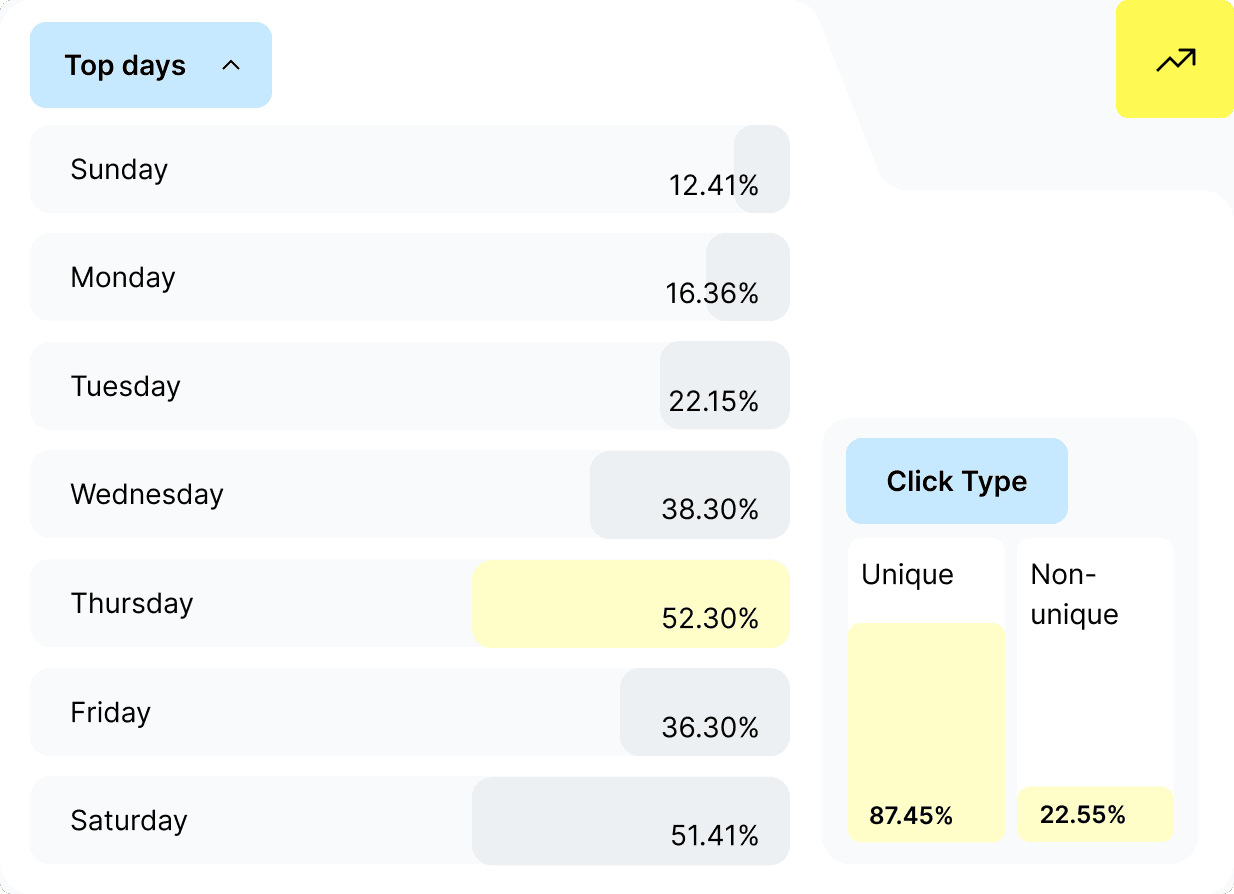Open the Top days dropdown

(x=150, y=65)
